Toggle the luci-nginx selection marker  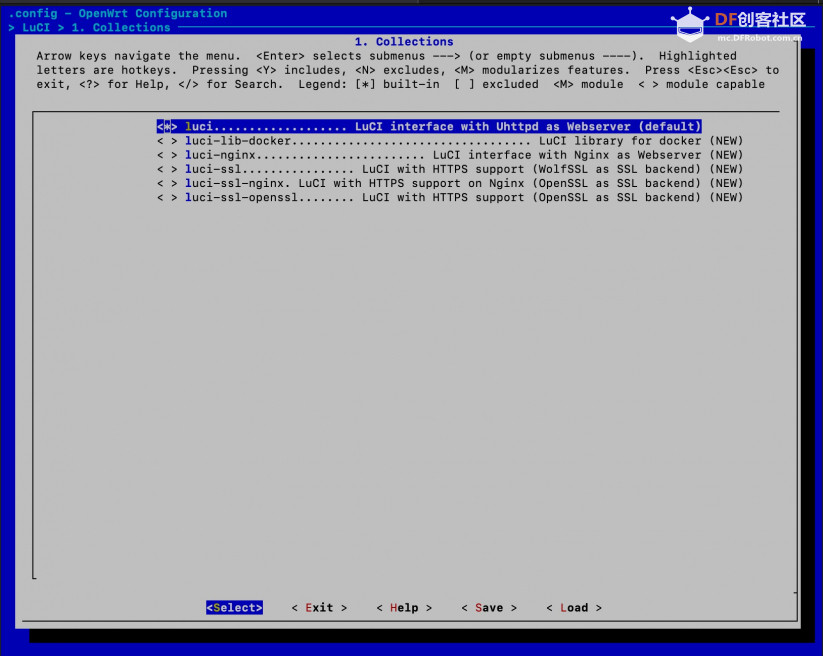click(x=167, y=155)
